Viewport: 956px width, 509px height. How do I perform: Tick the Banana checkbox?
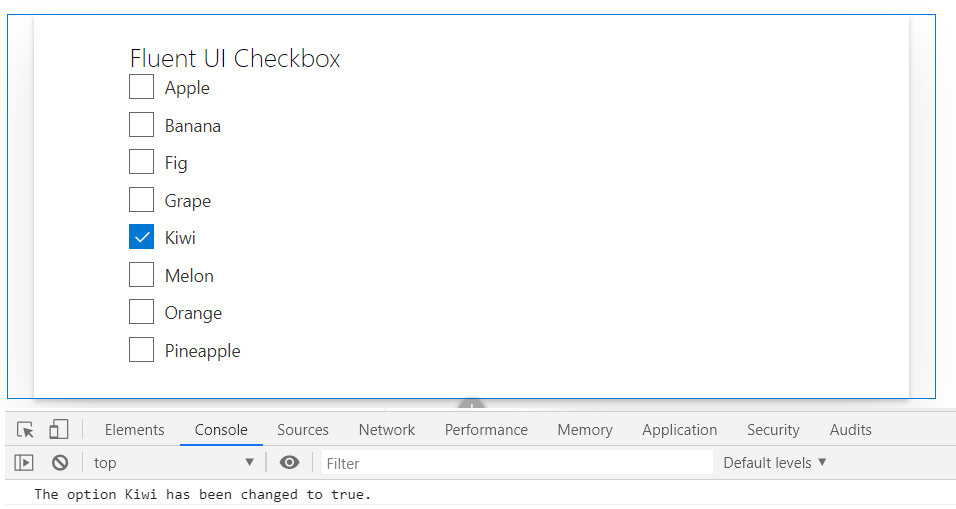tap(141, 125)
